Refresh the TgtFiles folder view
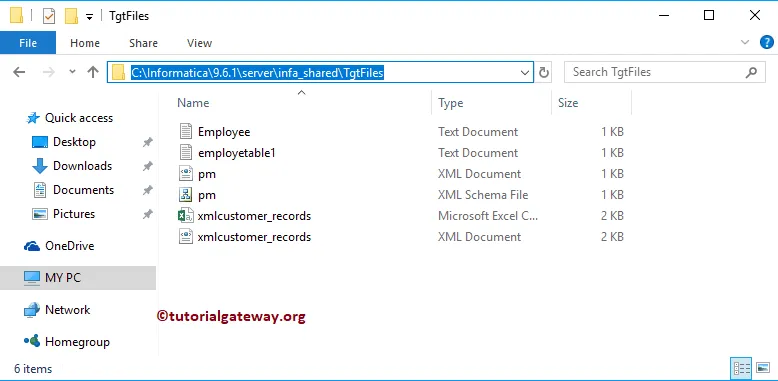 544,73
